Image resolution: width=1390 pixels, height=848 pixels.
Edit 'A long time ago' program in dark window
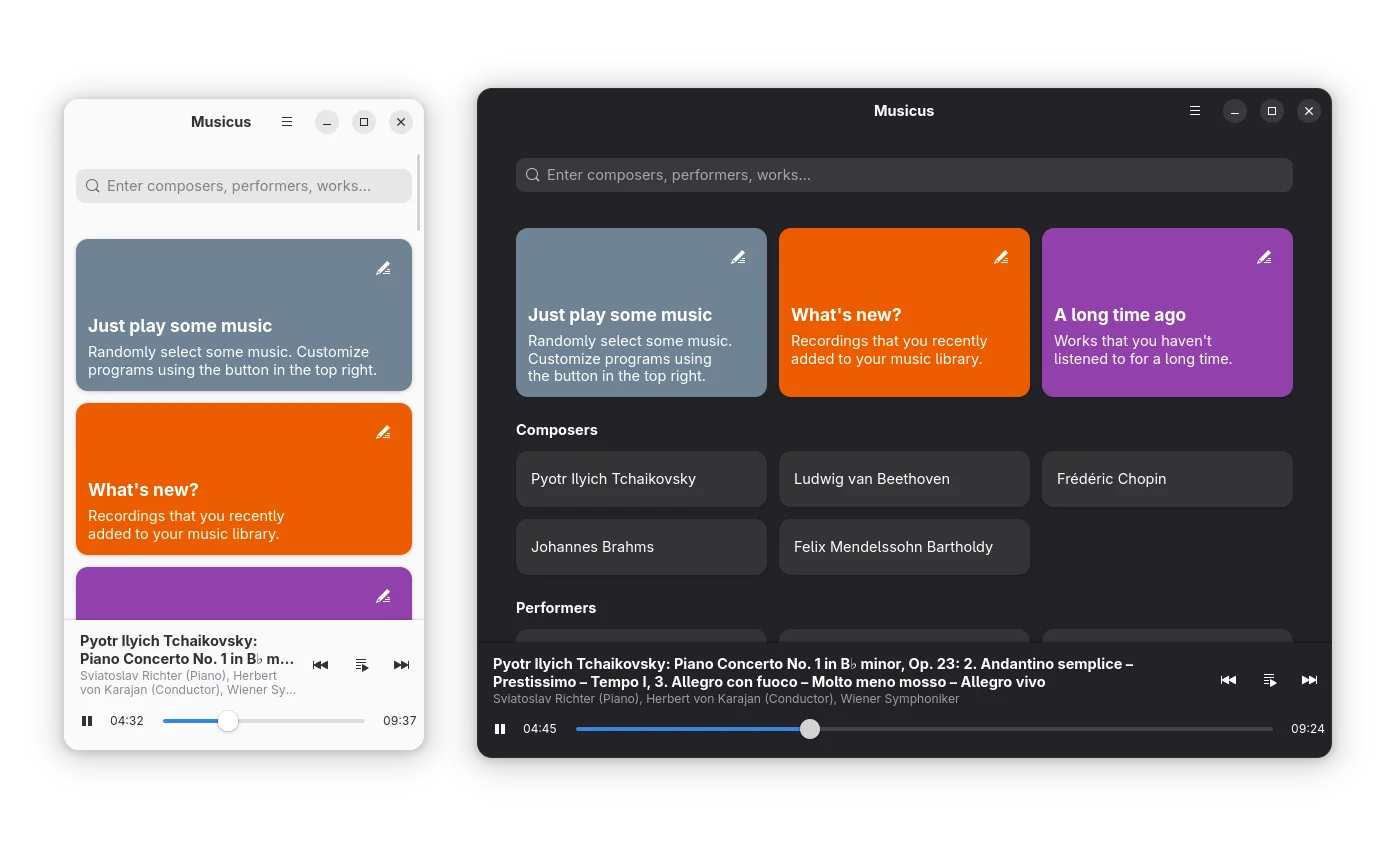click(1264, 257)
